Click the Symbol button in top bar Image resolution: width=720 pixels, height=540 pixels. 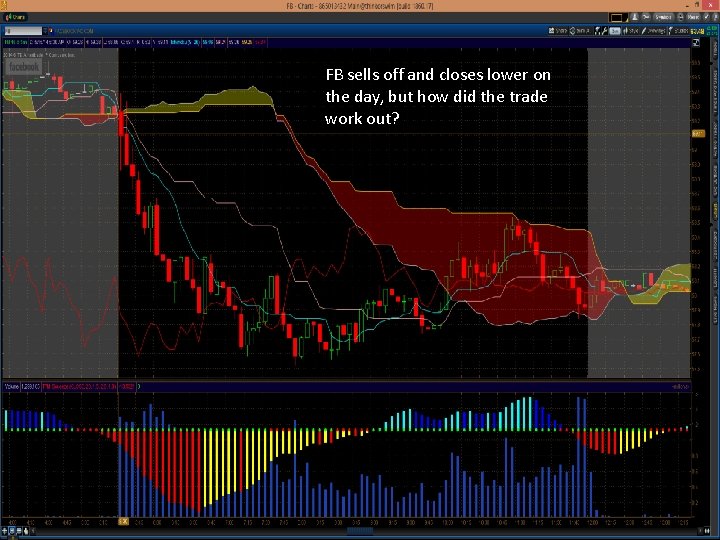pyautogui.click(x=663, y=17)
